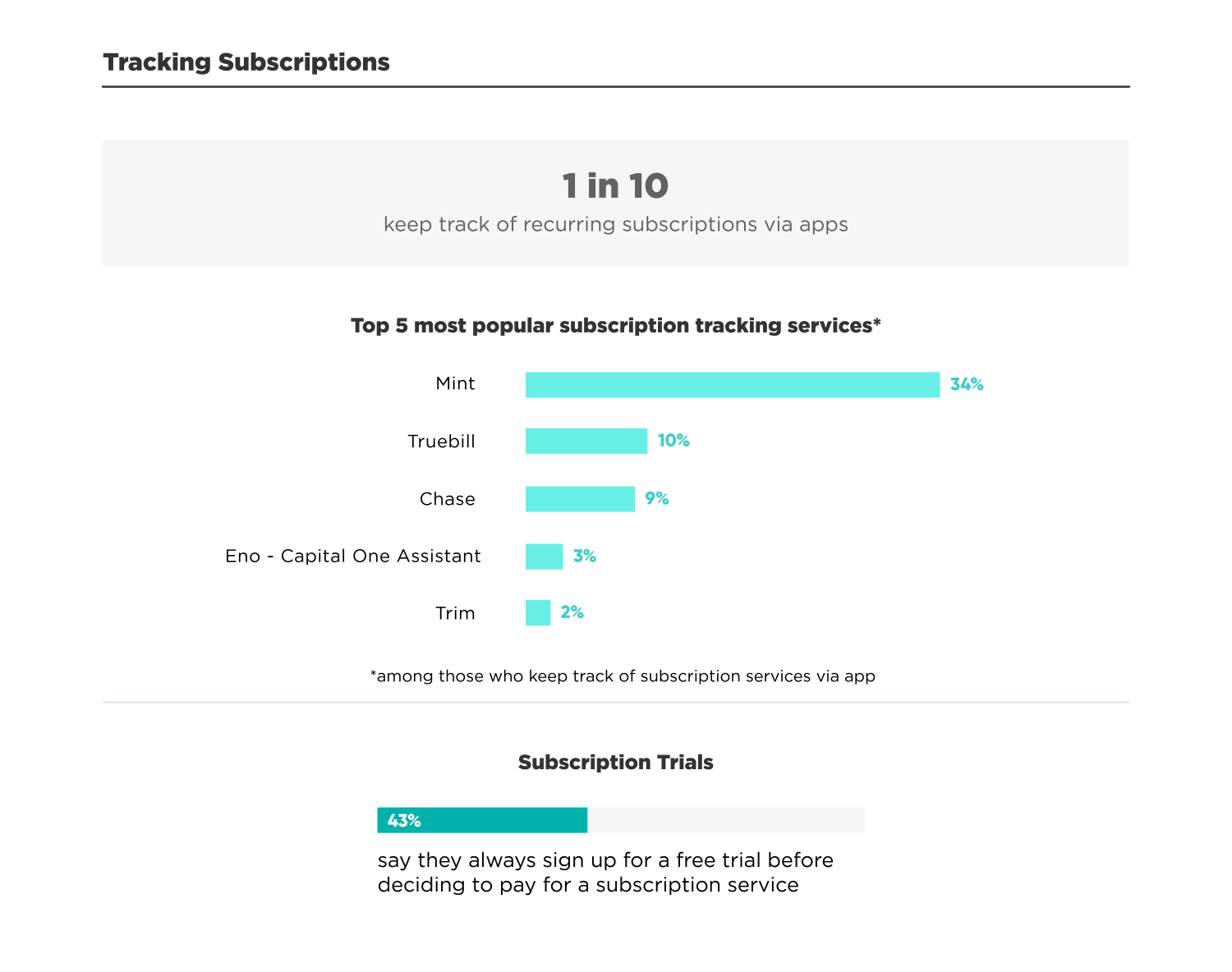Click the Tracking Subscriptions title
This screenshot has width=1232, height=972.
[246, 62]
